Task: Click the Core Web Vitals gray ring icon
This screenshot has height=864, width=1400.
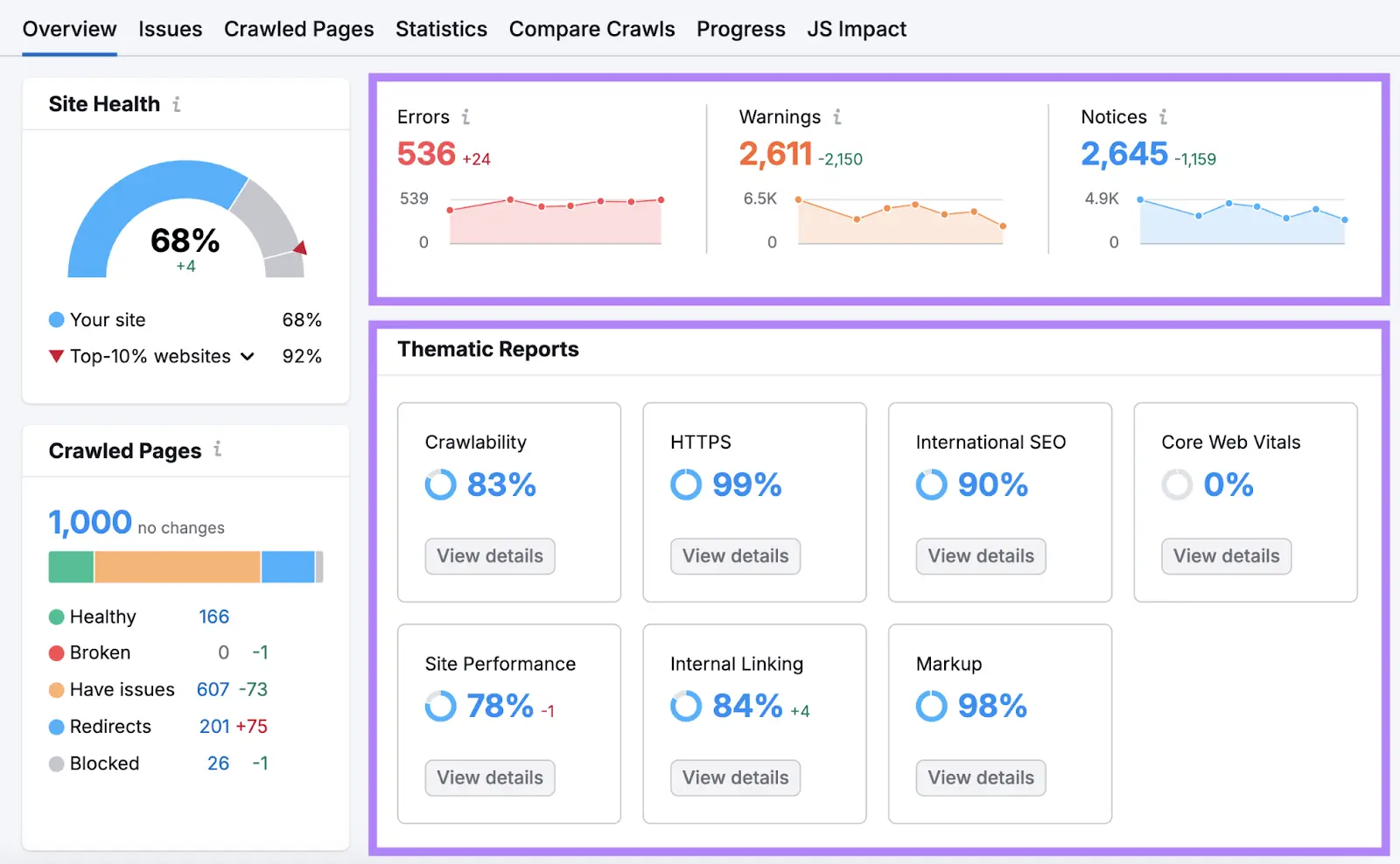Action: click(1176, 484)
